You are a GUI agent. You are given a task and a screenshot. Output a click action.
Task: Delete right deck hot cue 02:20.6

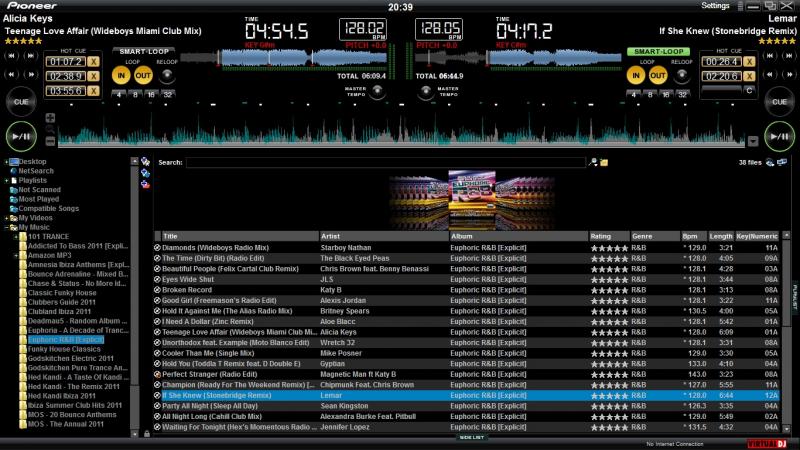[749, 77]
